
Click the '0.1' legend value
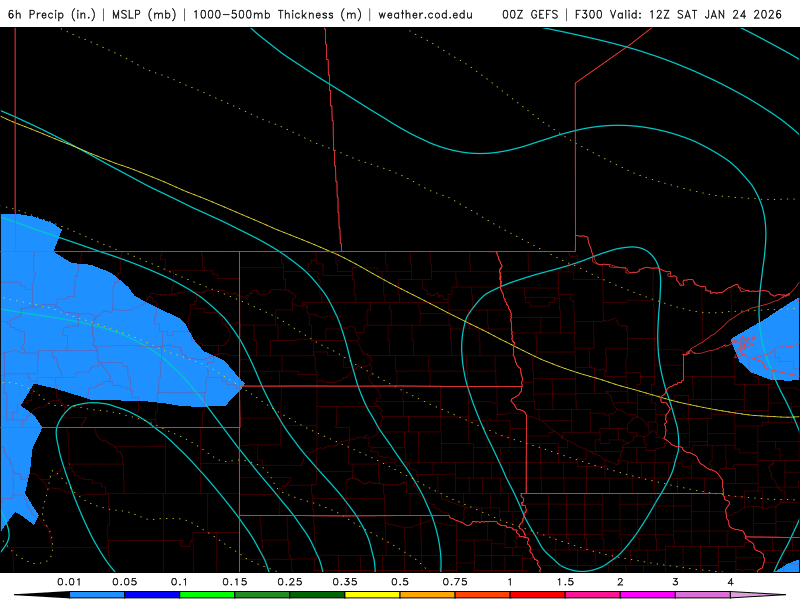pos(179,582)
